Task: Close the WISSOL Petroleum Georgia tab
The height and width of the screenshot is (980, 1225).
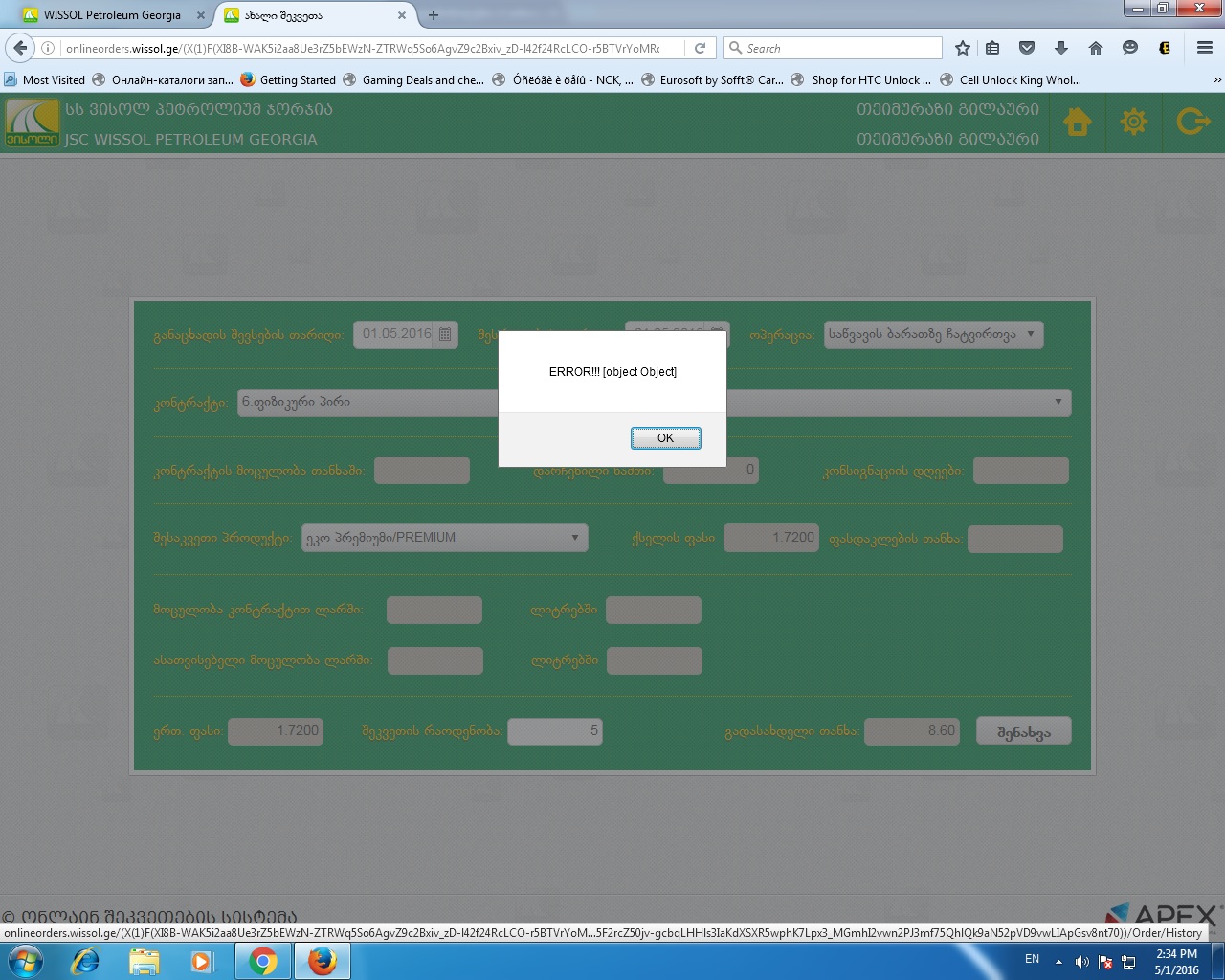Action: pyautogui.click(x=200, y=15)
